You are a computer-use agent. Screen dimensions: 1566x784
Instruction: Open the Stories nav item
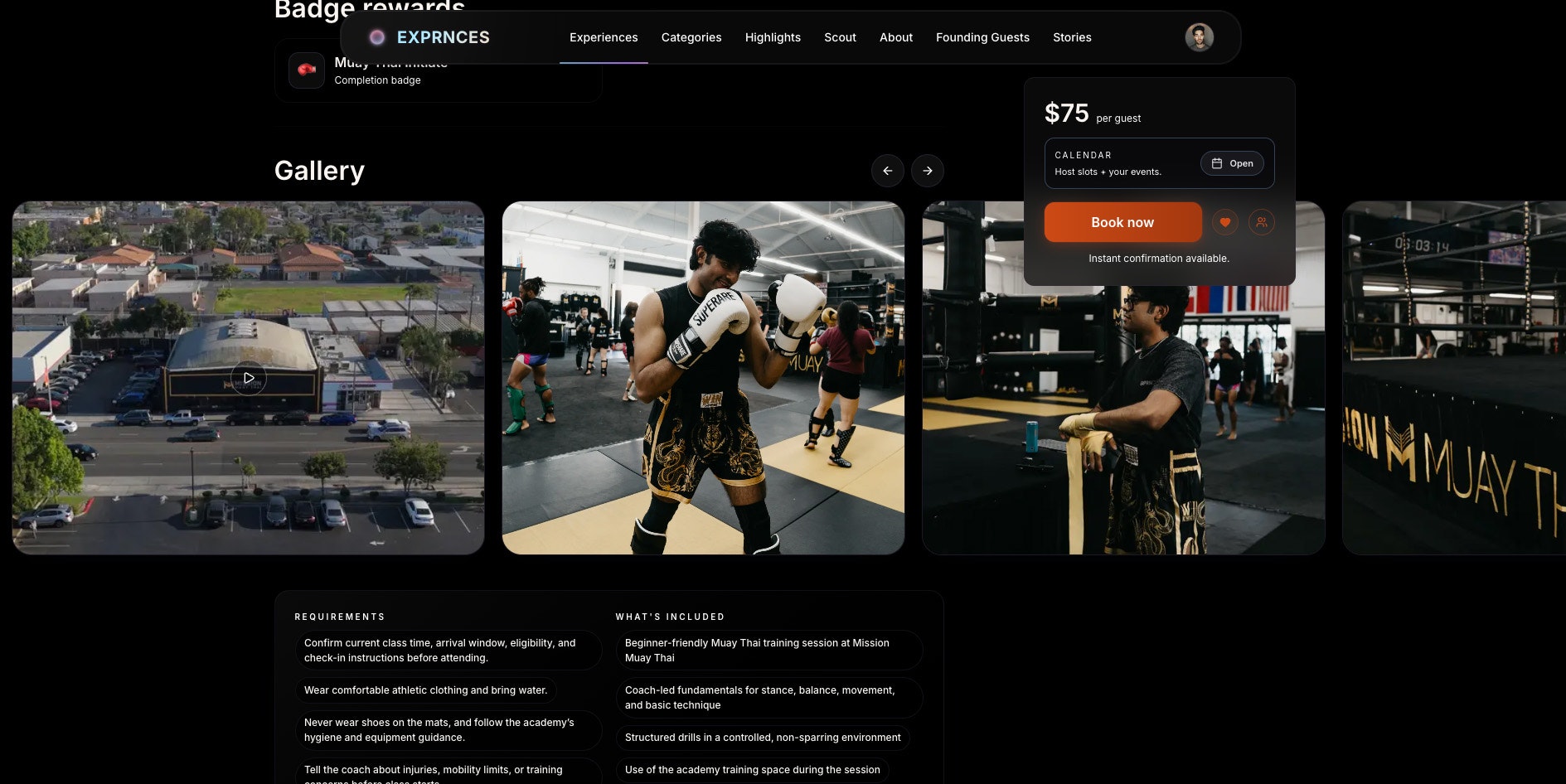click(x=1072, y=37)
